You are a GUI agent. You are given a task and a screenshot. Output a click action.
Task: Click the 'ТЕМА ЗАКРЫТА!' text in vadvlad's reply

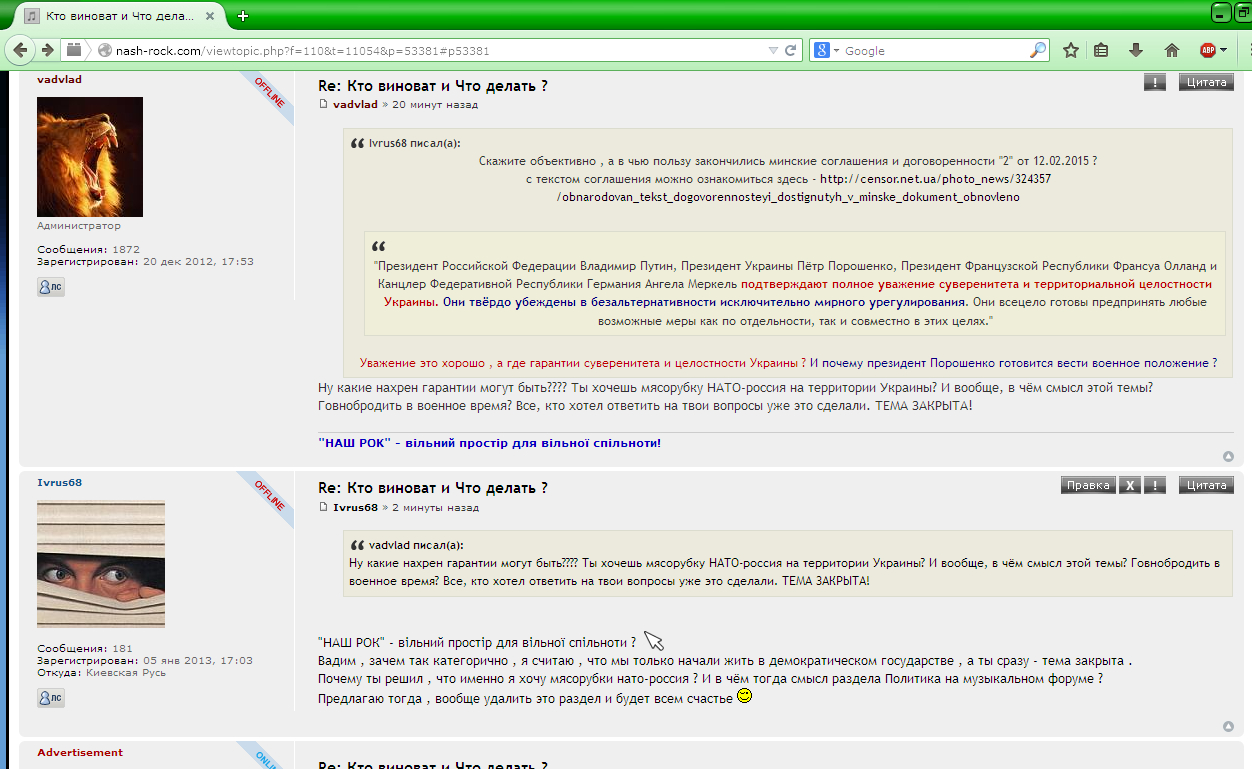[924, 407]
